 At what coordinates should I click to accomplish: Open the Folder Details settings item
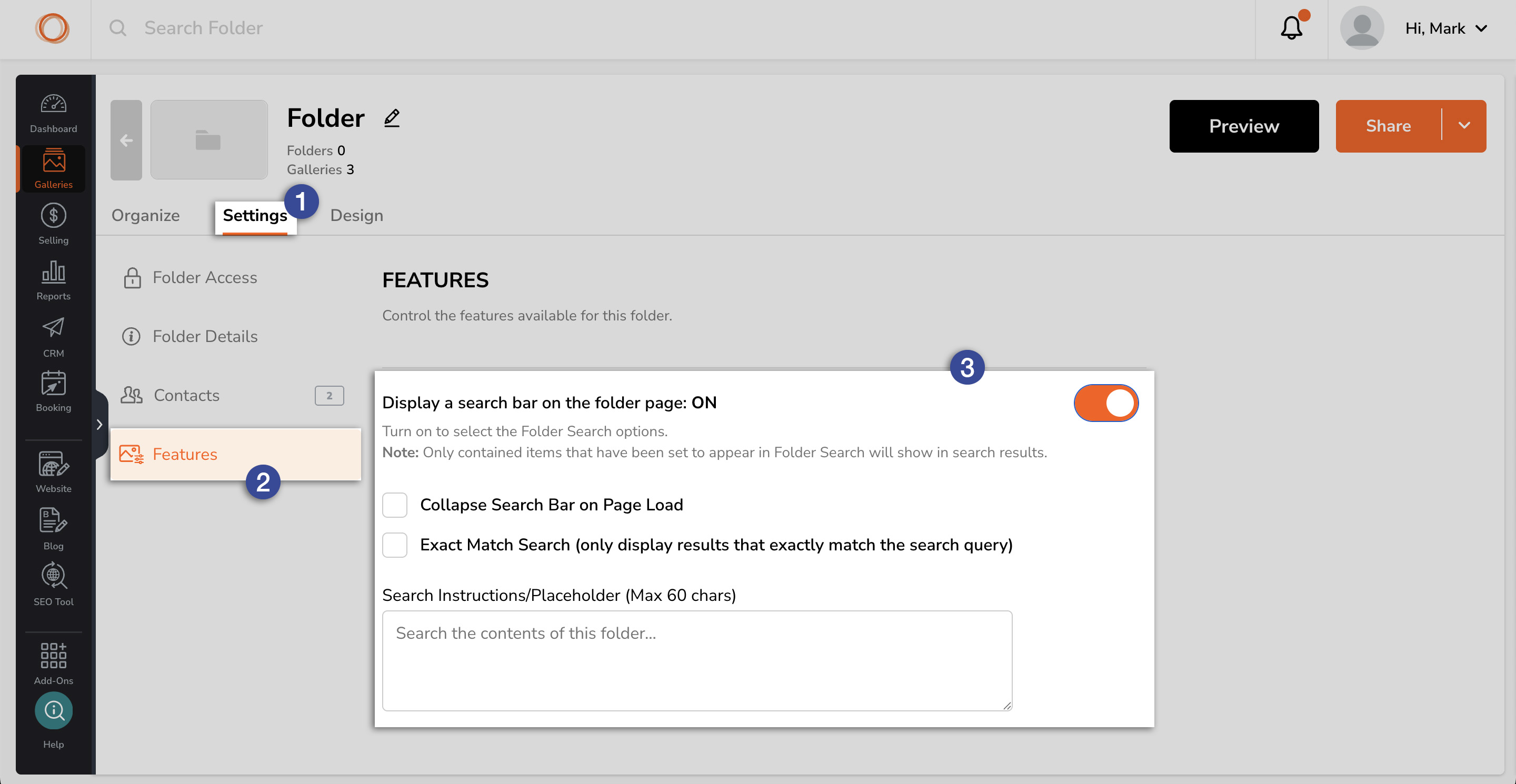click(235, 336)
